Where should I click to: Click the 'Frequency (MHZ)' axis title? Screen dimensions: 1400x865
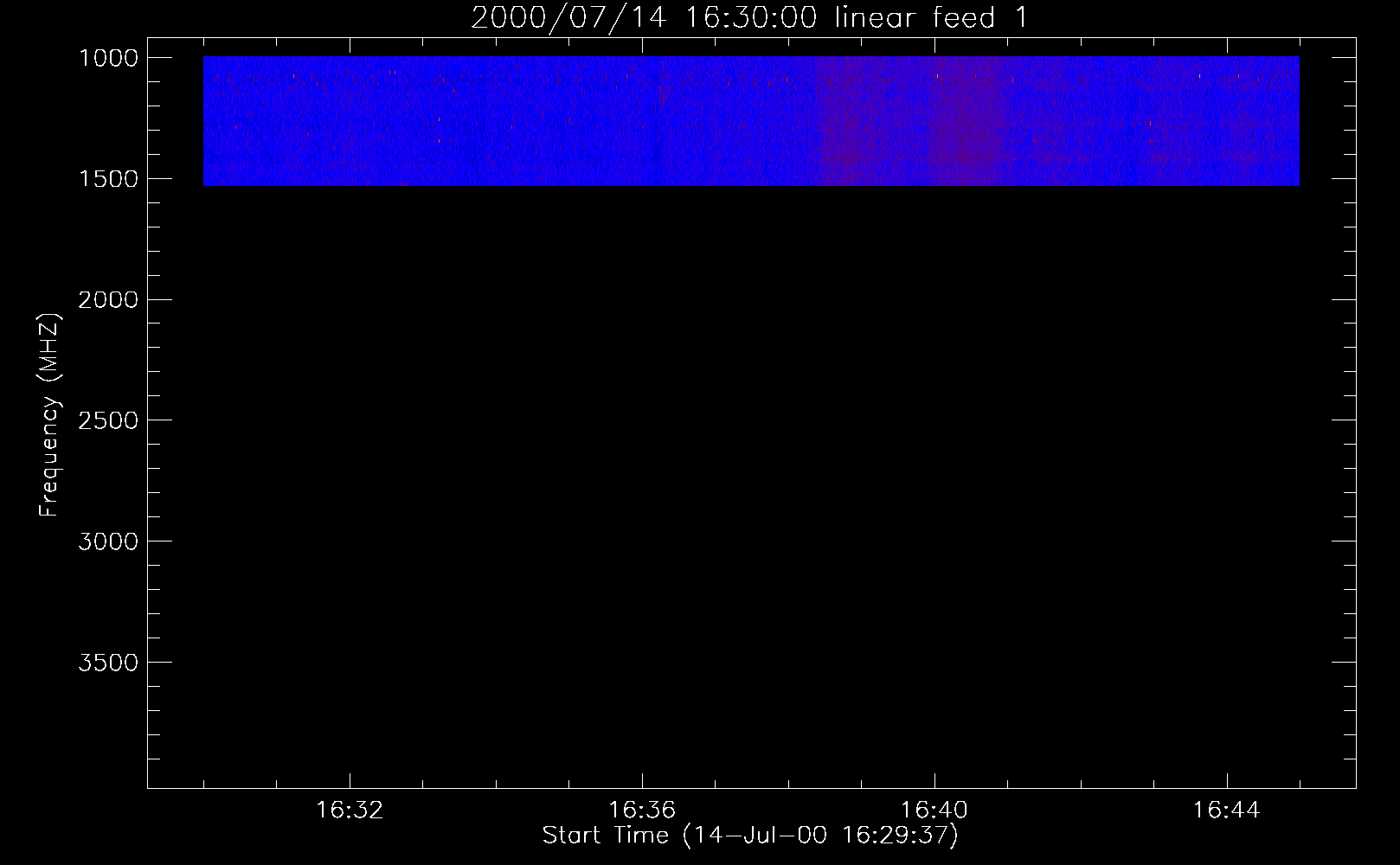50,415
